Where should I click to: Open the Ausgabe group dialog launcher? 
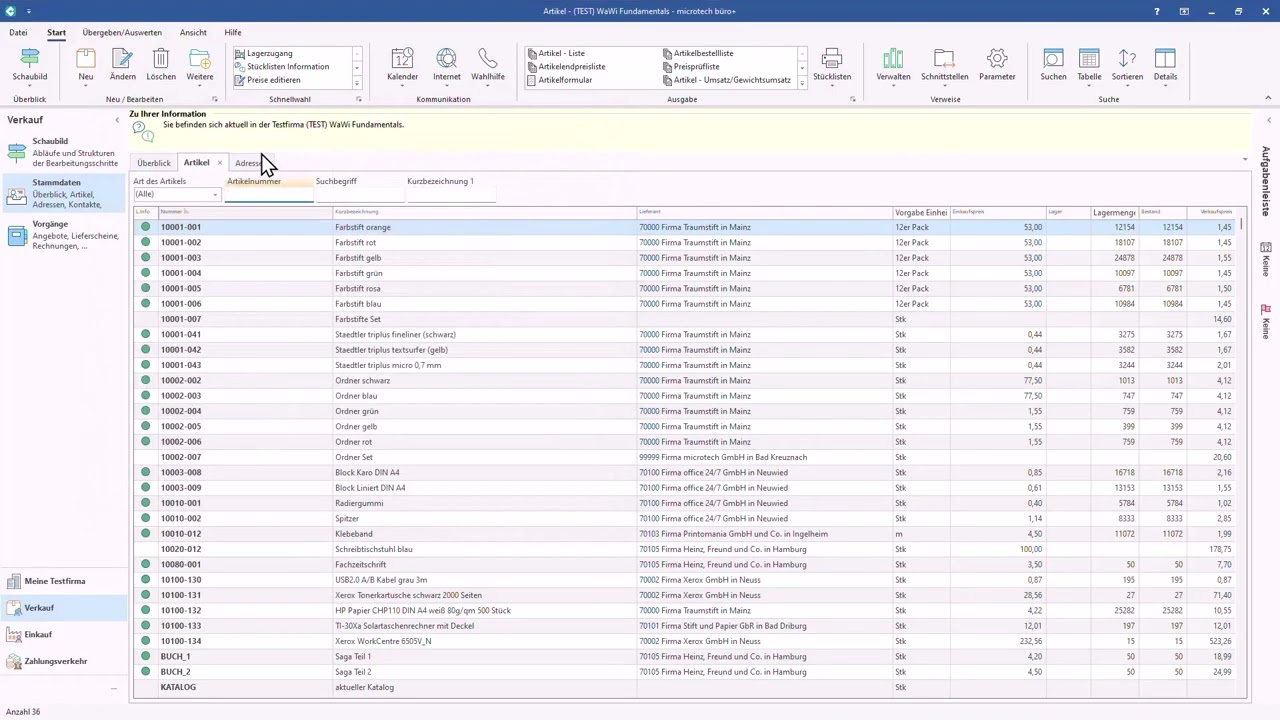853,100
